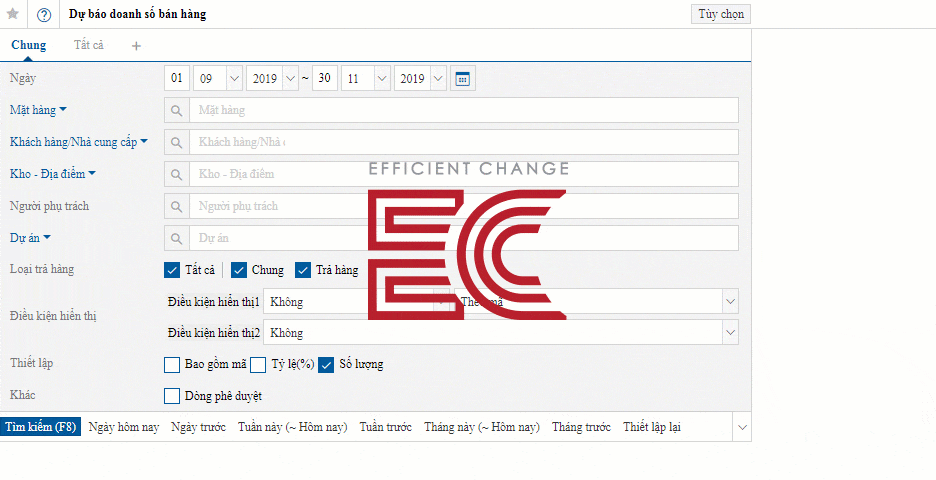Enable the Bao gồm mã checkbox

click(x=172, y=364)
